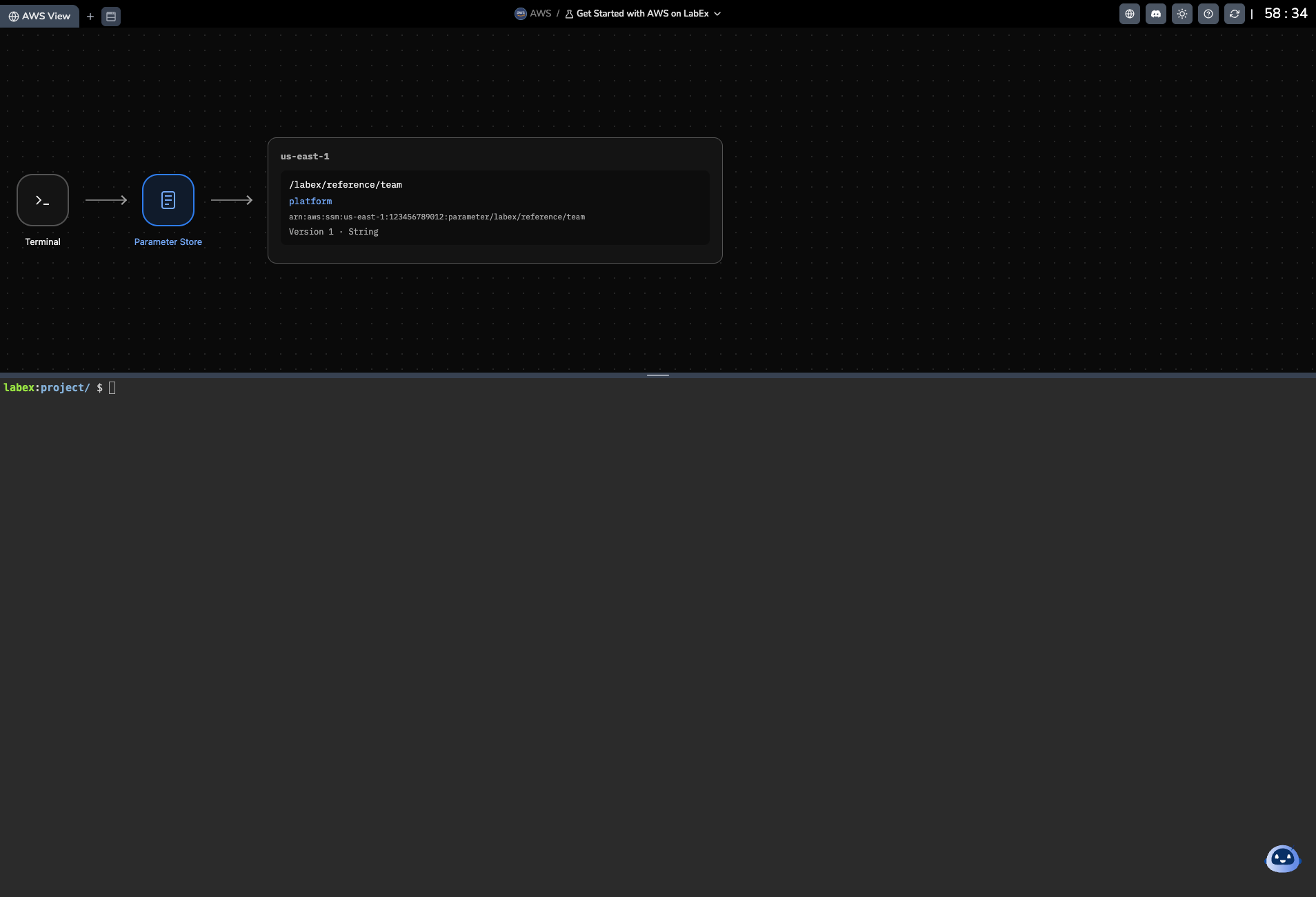Open the help question mark icon
1316x897 pixels.
pyautogui.click(x=1208, y=14)
